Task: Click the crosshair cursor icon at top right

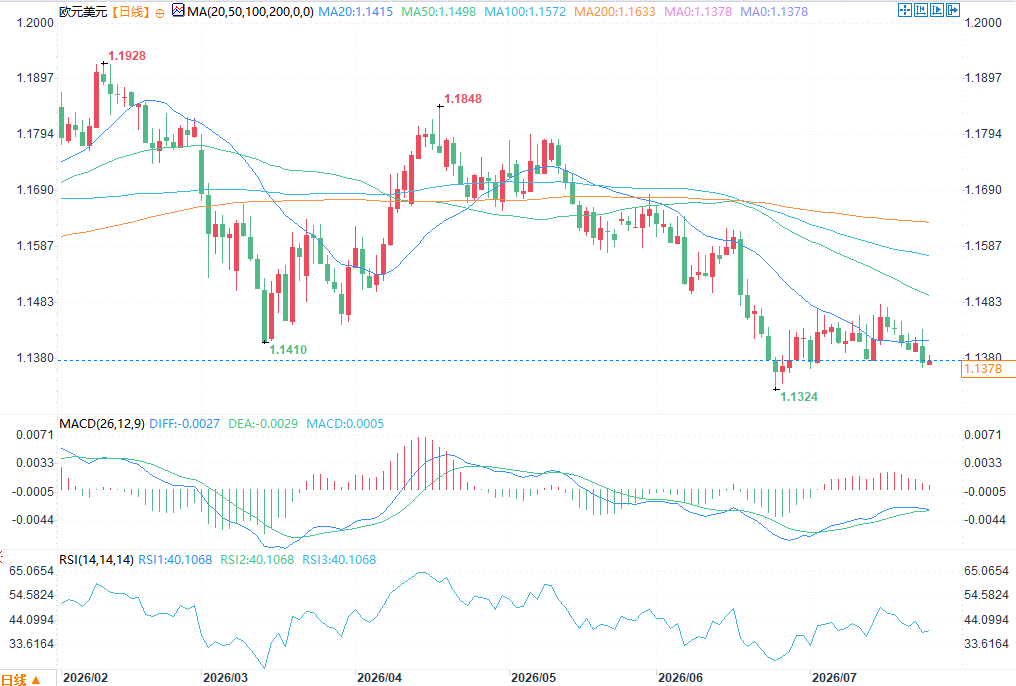Action: pos(905,10)
